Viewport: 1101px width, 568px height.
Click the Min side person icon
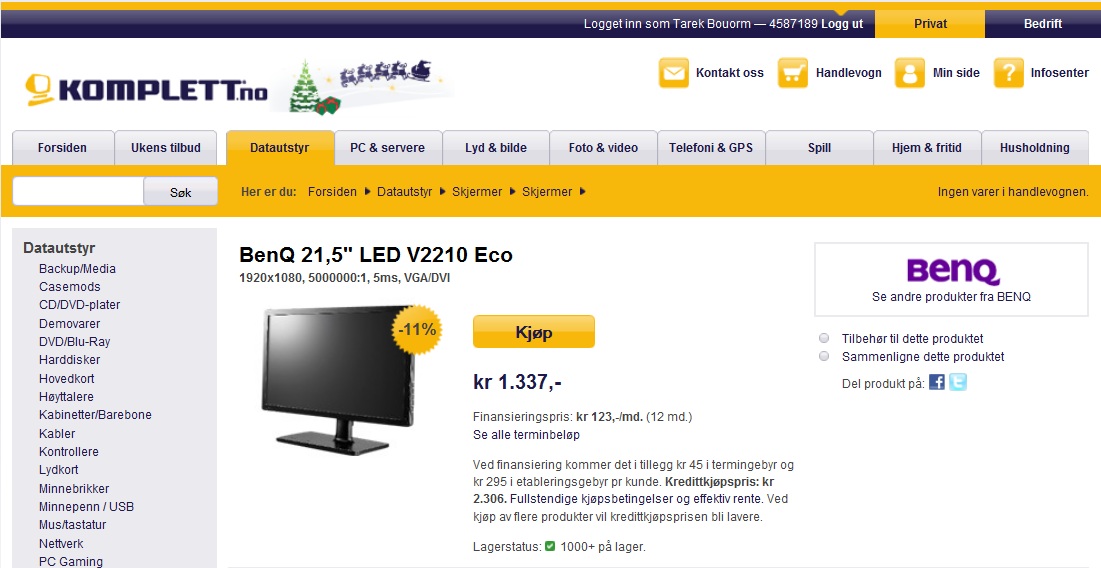910,73
